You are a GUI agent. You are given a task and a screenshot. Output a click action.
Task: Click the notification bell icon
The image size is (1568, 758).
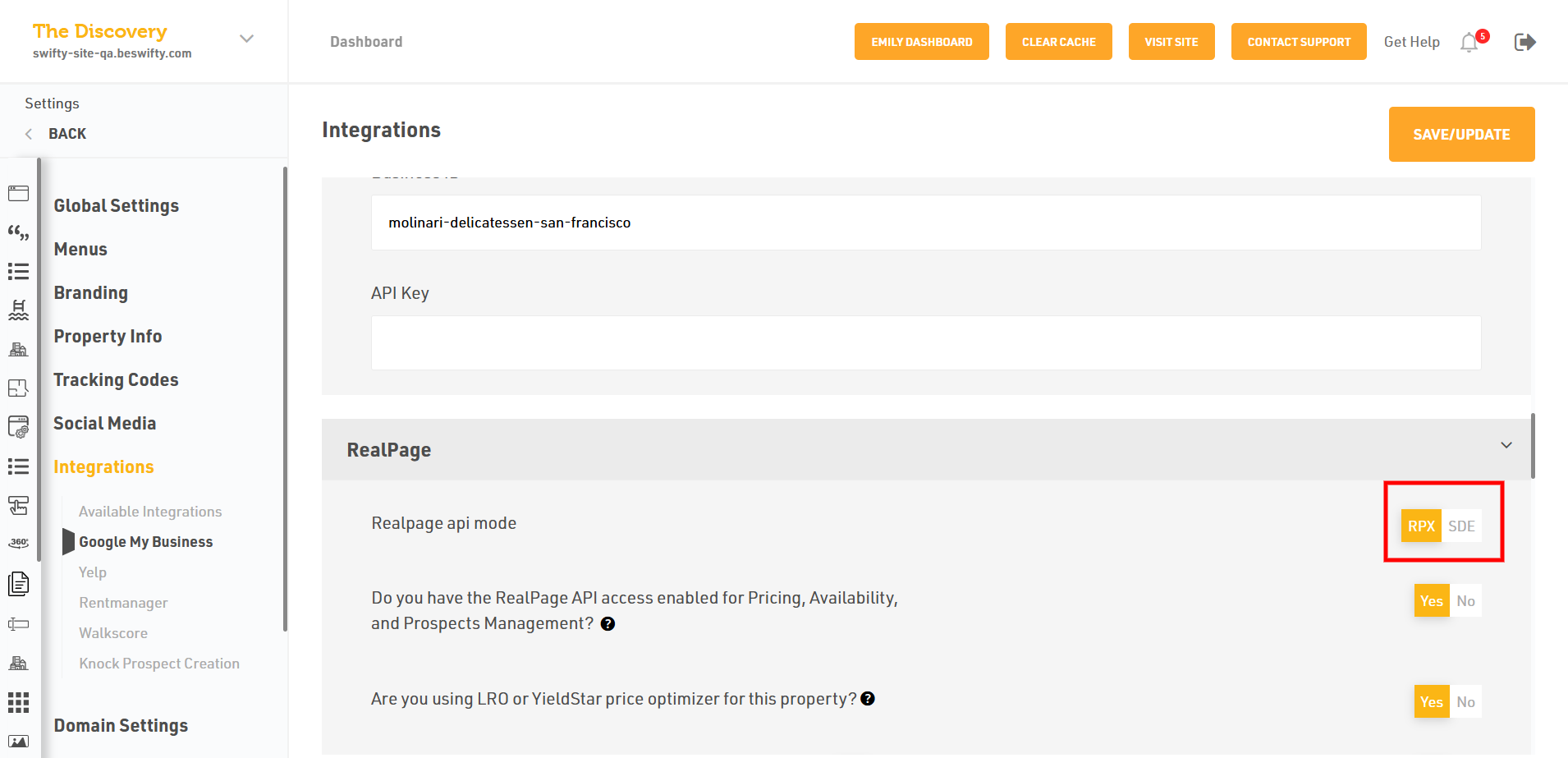point(1469,43)
